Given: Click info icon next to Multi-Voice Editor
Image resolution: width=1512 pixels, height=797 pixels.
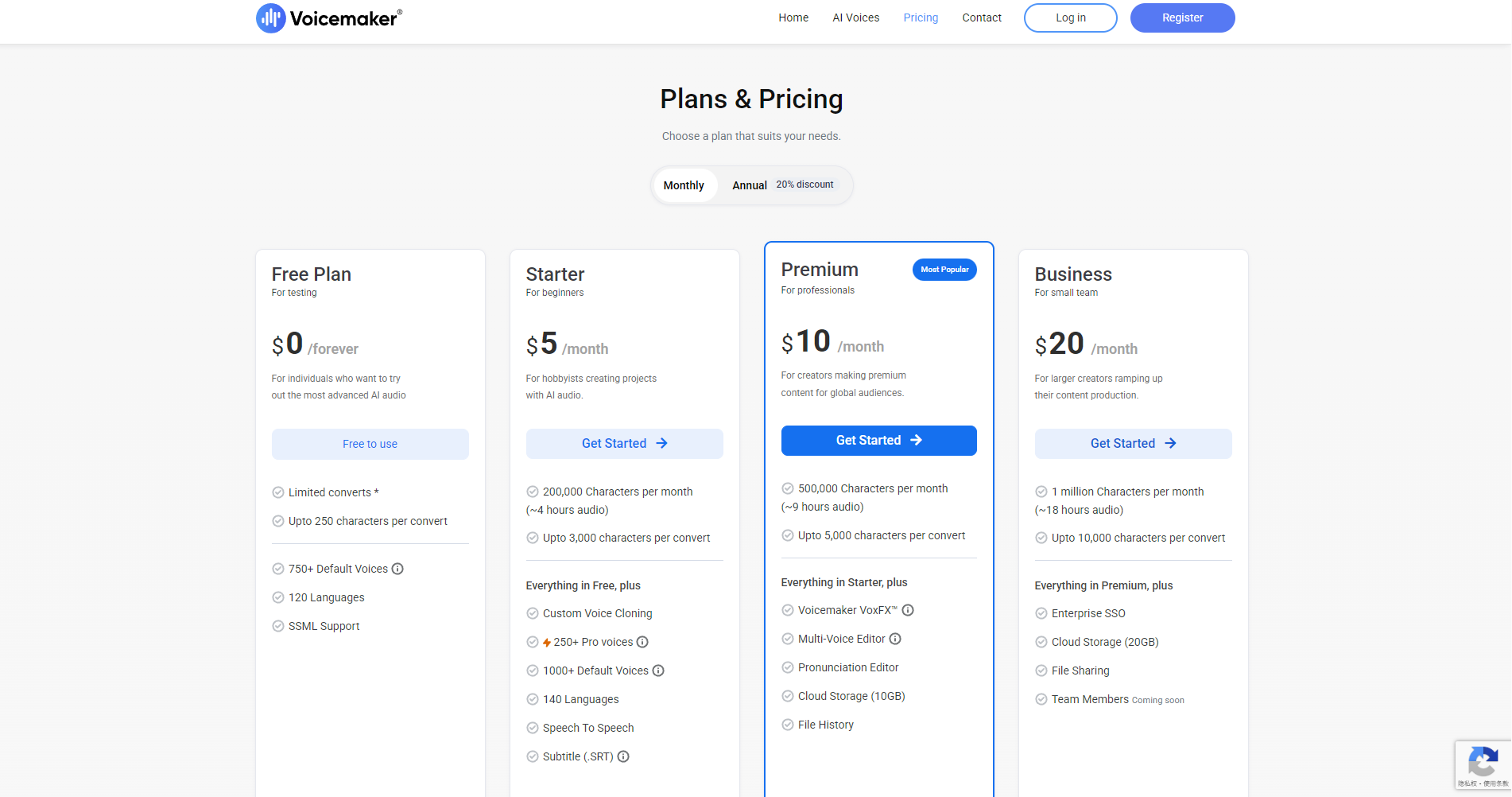Looking at the screenshot, I should (895, 639).
